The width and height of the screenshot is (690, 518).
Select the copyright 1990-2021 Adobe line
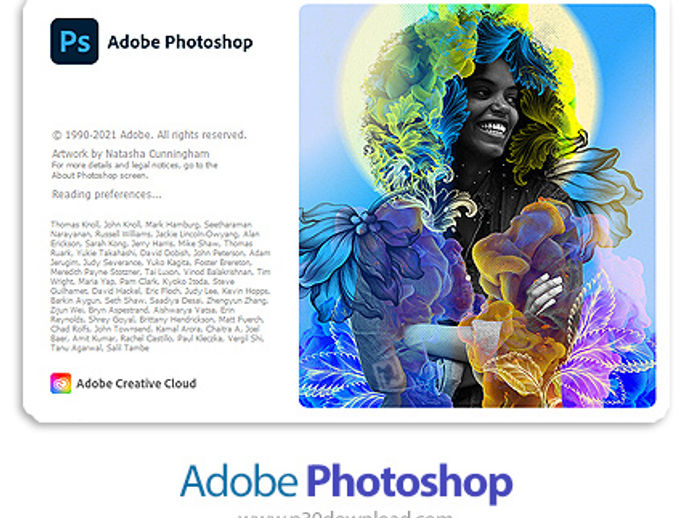tap(149, 135)
